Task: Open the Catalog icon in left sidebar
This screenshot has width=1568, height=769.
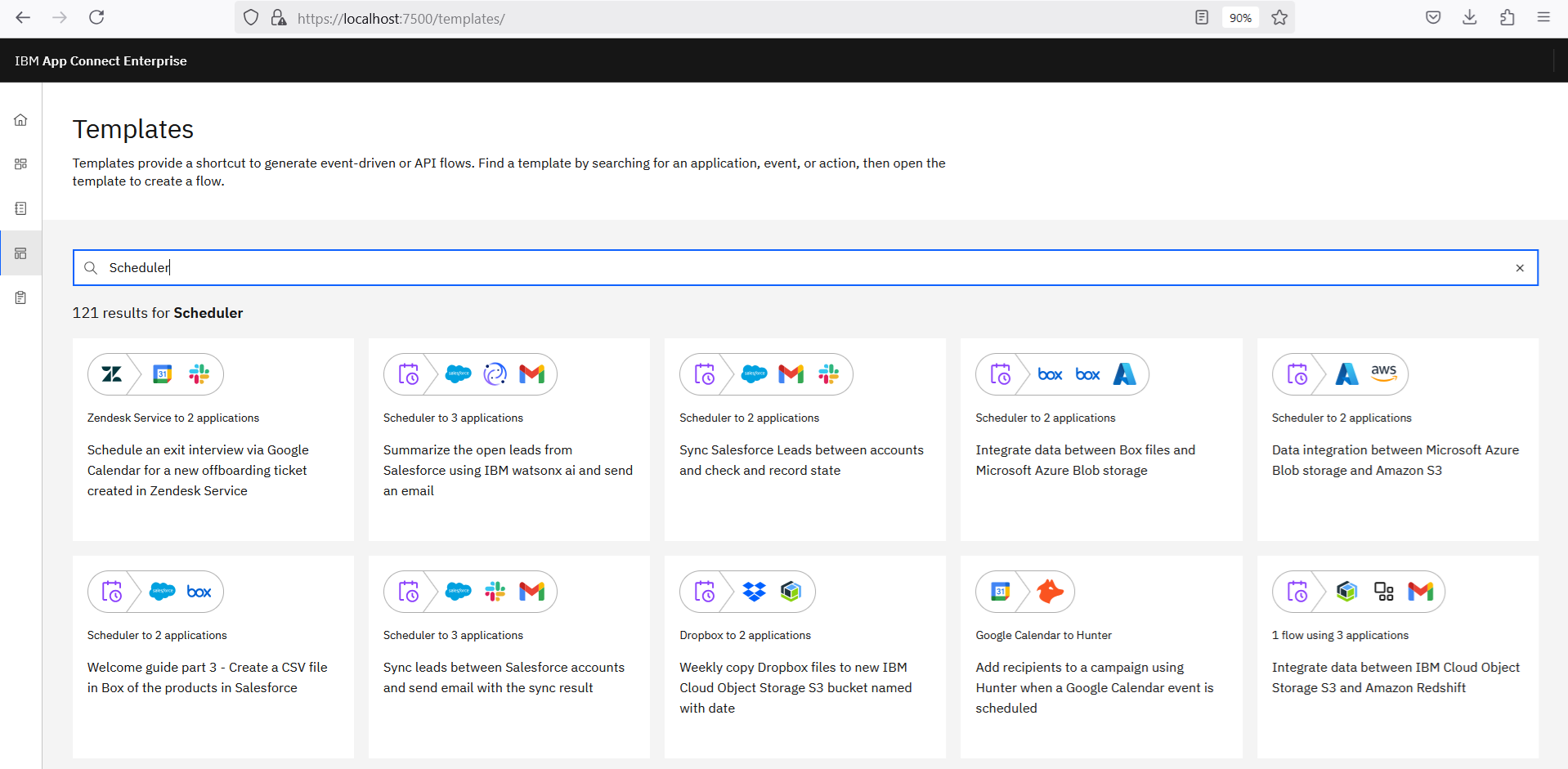Action: (20, 208)
